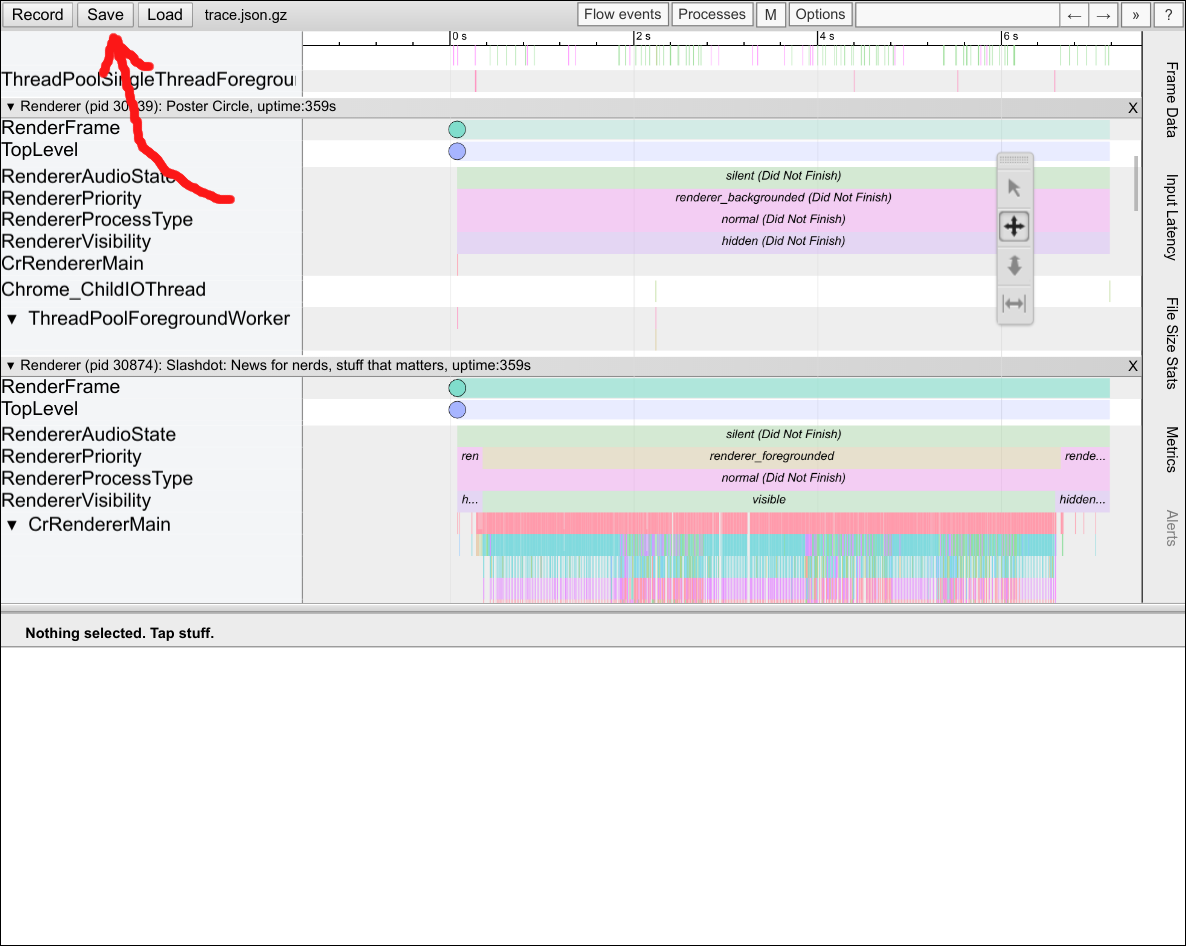The width and height of the screenshot is (1186, 946).
Task: Click the right arrow navigation button
Action: [1103, 15]
